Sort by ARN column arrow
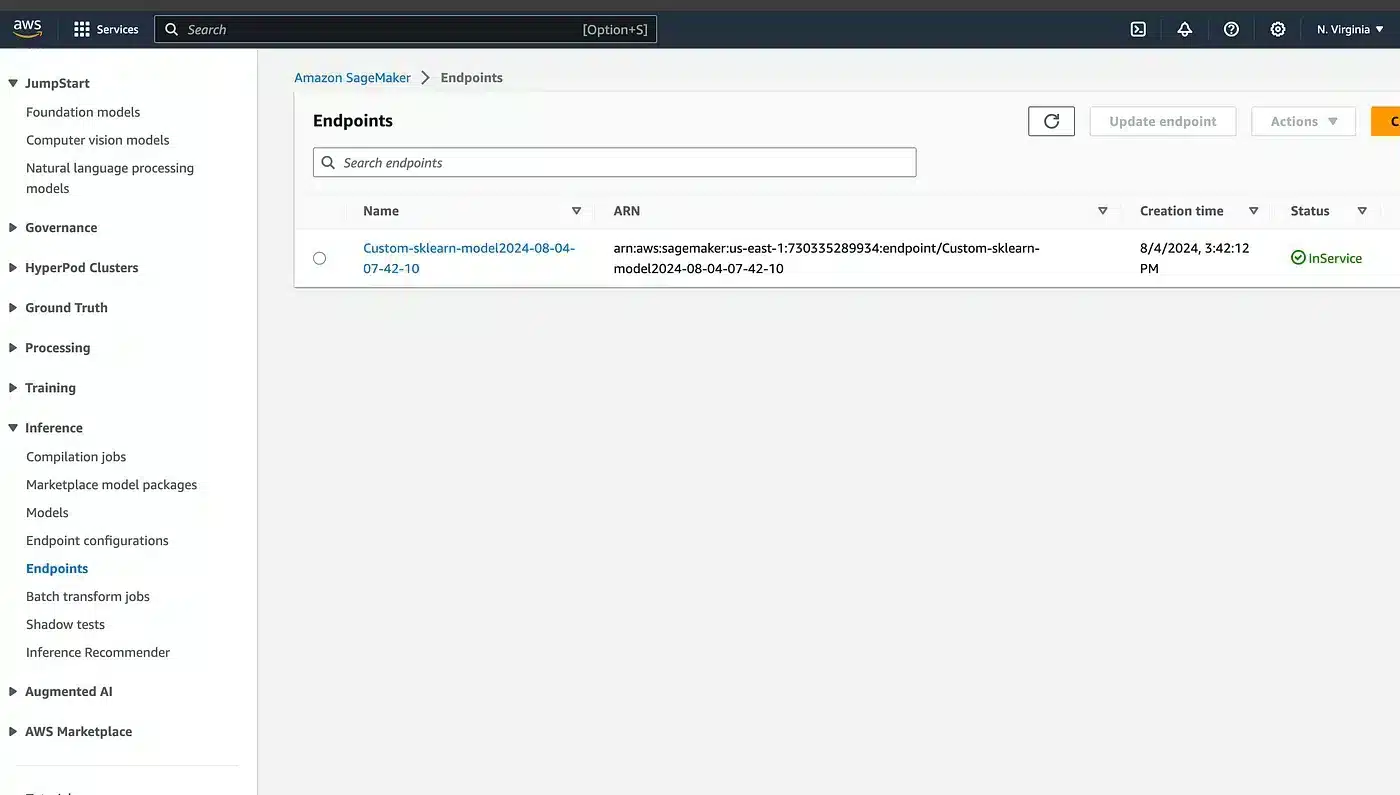 [1103, 211]
